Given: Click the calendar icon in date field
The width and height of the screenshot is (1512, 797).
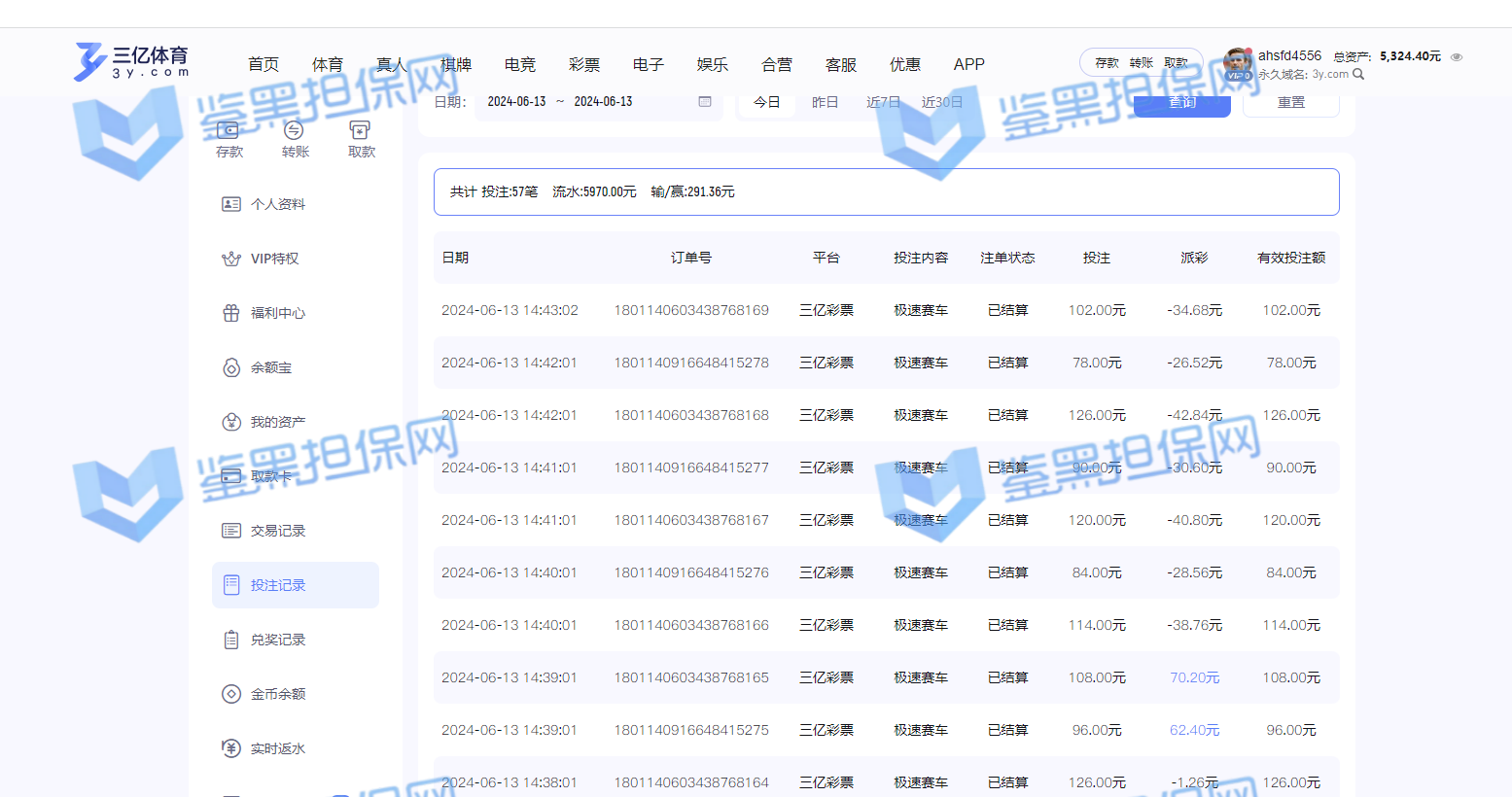Looking at the screenshot, I should pyautogui.click(x=705, y=102).
